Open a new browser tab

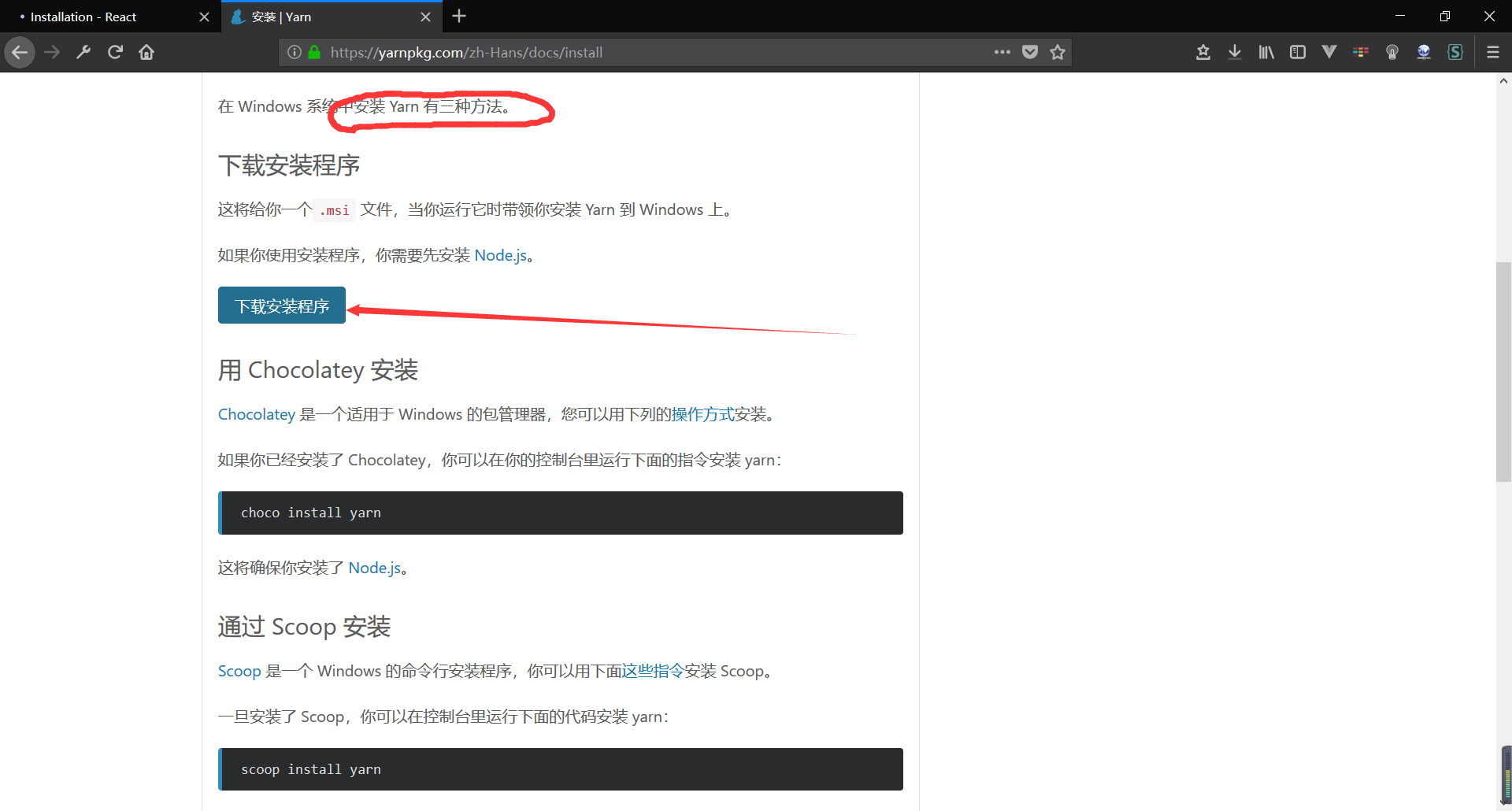coord(460,17)
